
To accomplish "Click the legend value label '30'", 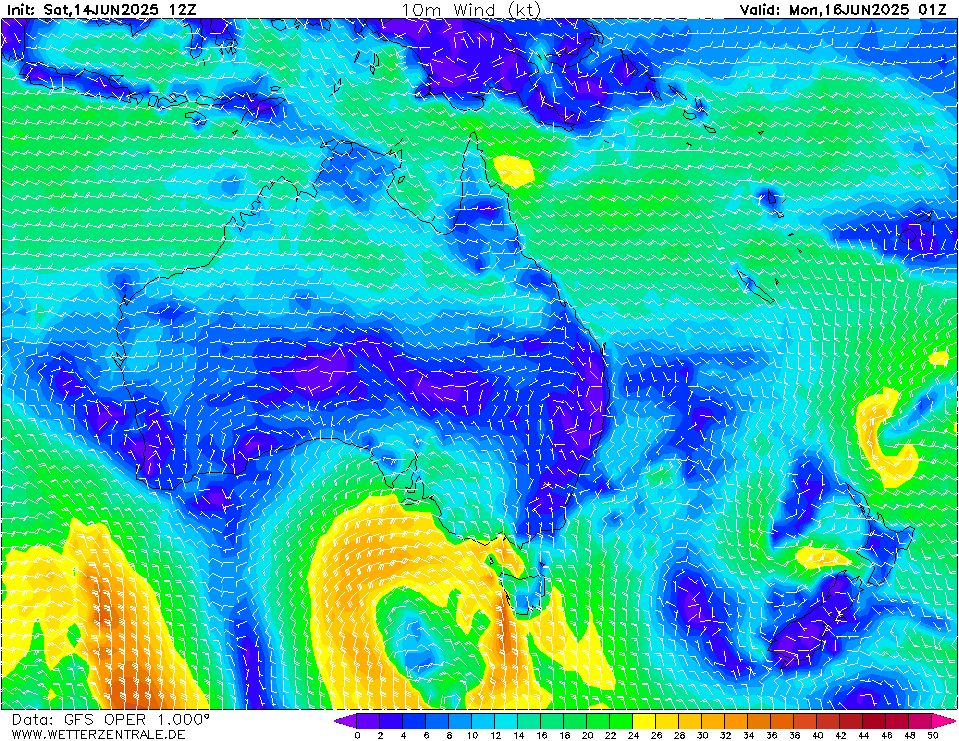I will 702,735.
